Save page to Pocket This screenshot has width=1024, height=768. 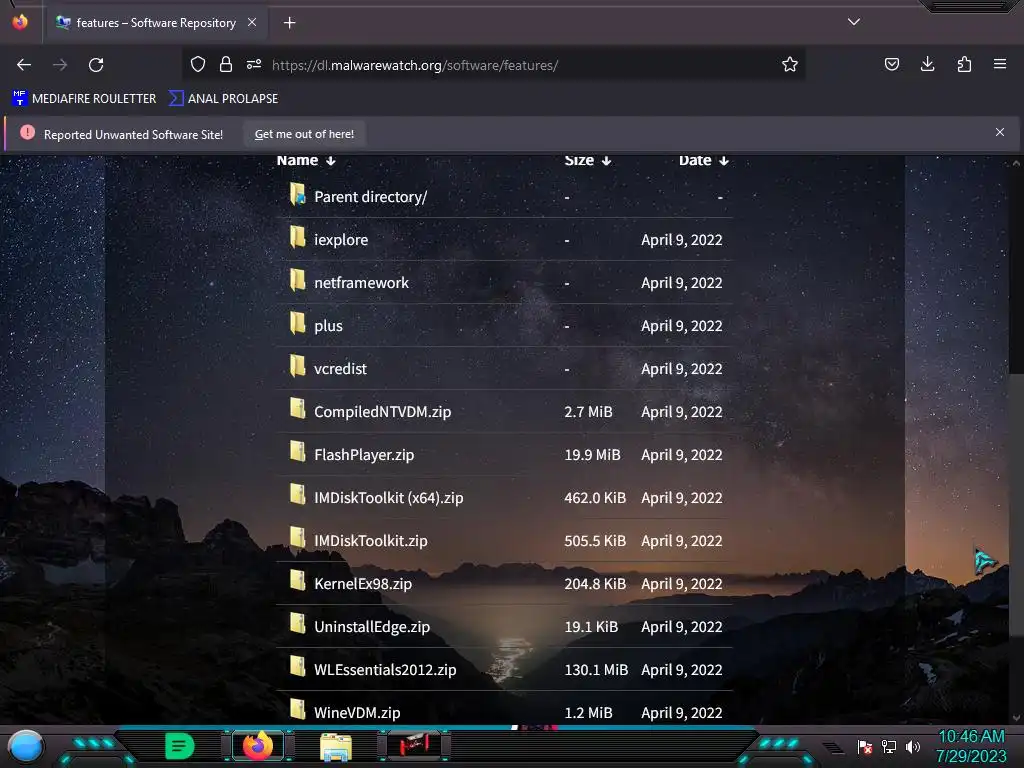891,64
